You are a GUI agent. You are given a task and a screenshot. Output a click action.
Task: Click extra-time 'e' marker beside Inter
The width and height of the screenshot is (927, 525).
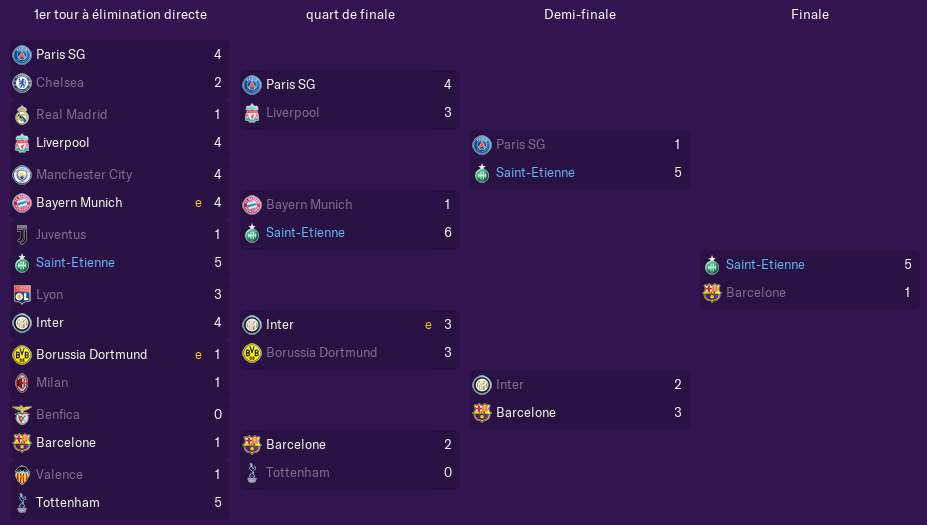[428, 325]
